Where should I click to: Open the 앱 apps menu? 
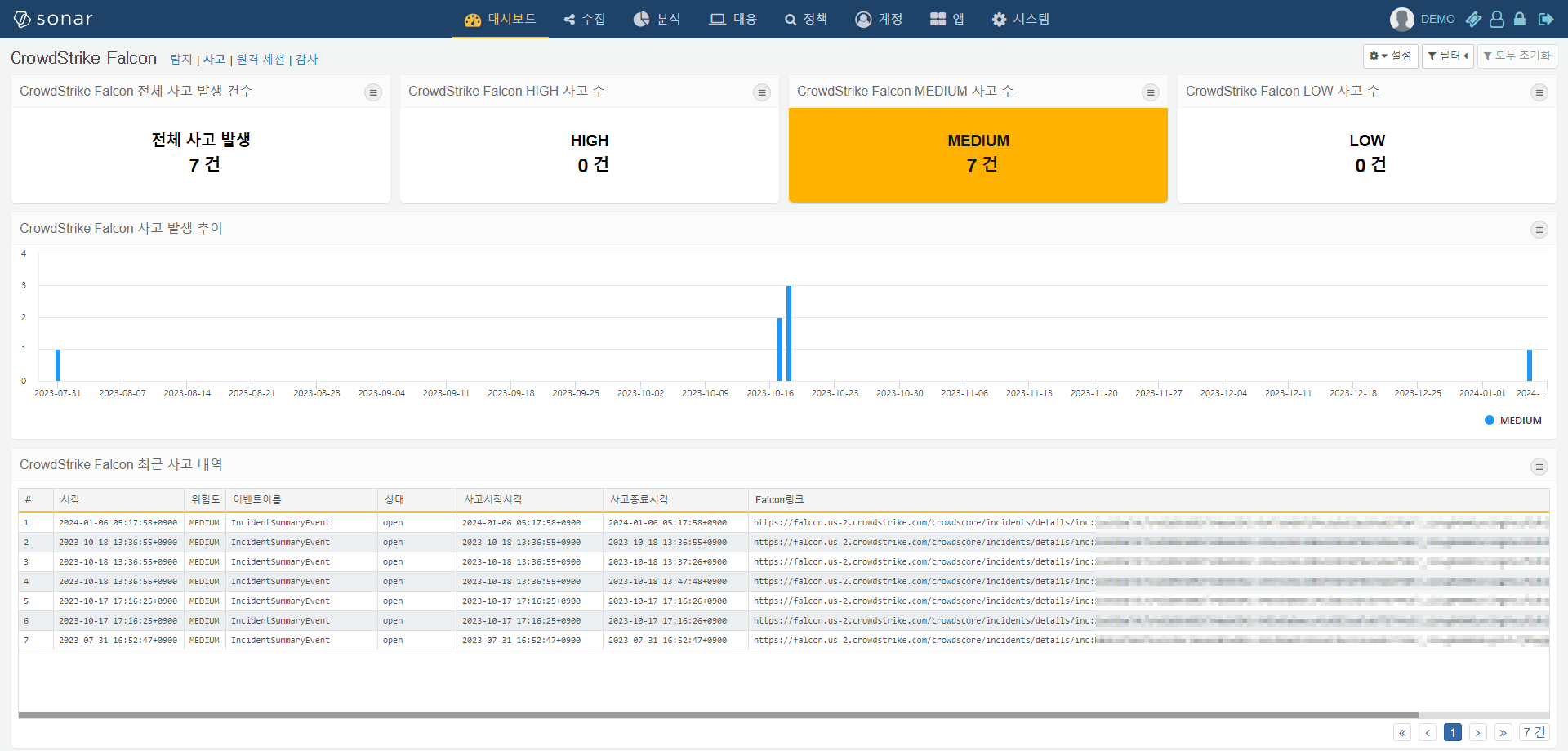click(947, 19)
